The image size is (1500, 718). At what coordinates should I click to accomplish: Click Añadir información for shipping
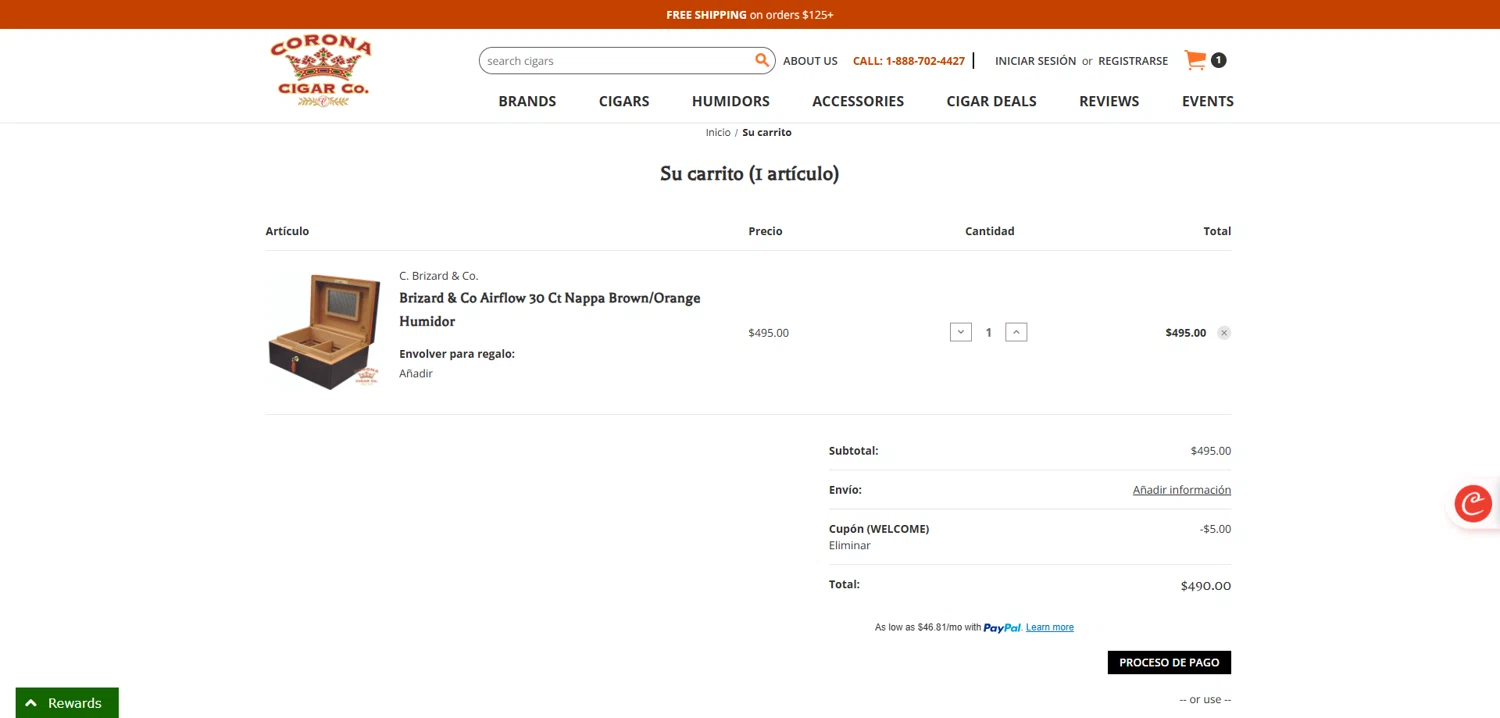[x=1182, y=490]
